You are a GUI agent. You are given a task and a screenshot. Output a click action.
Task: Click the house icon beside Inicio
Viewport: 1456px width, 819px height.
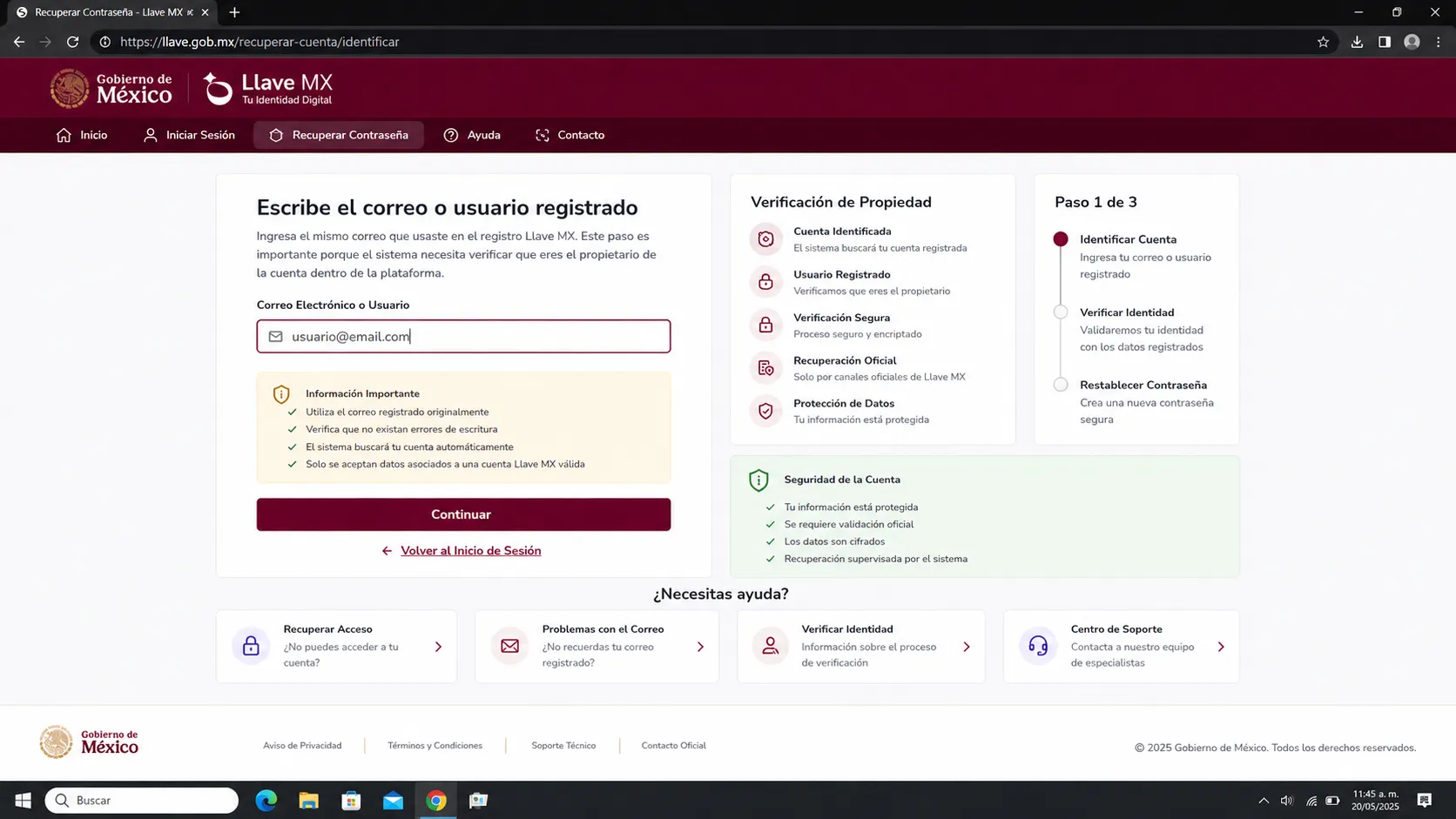pyautogui.click(x=64, y=135)
